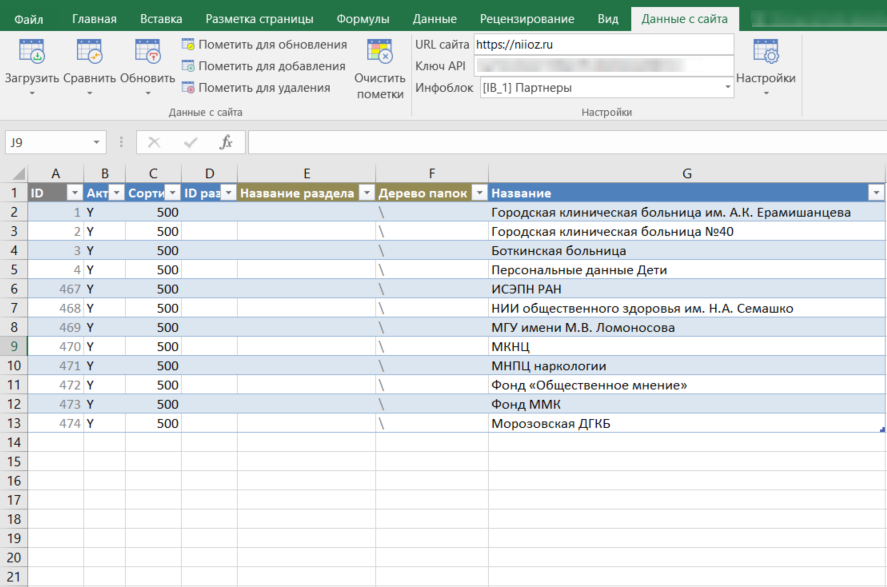Click Пометить для обновления icon
The width and height of the screenshot is (887, 587).
tap(188, 45)
